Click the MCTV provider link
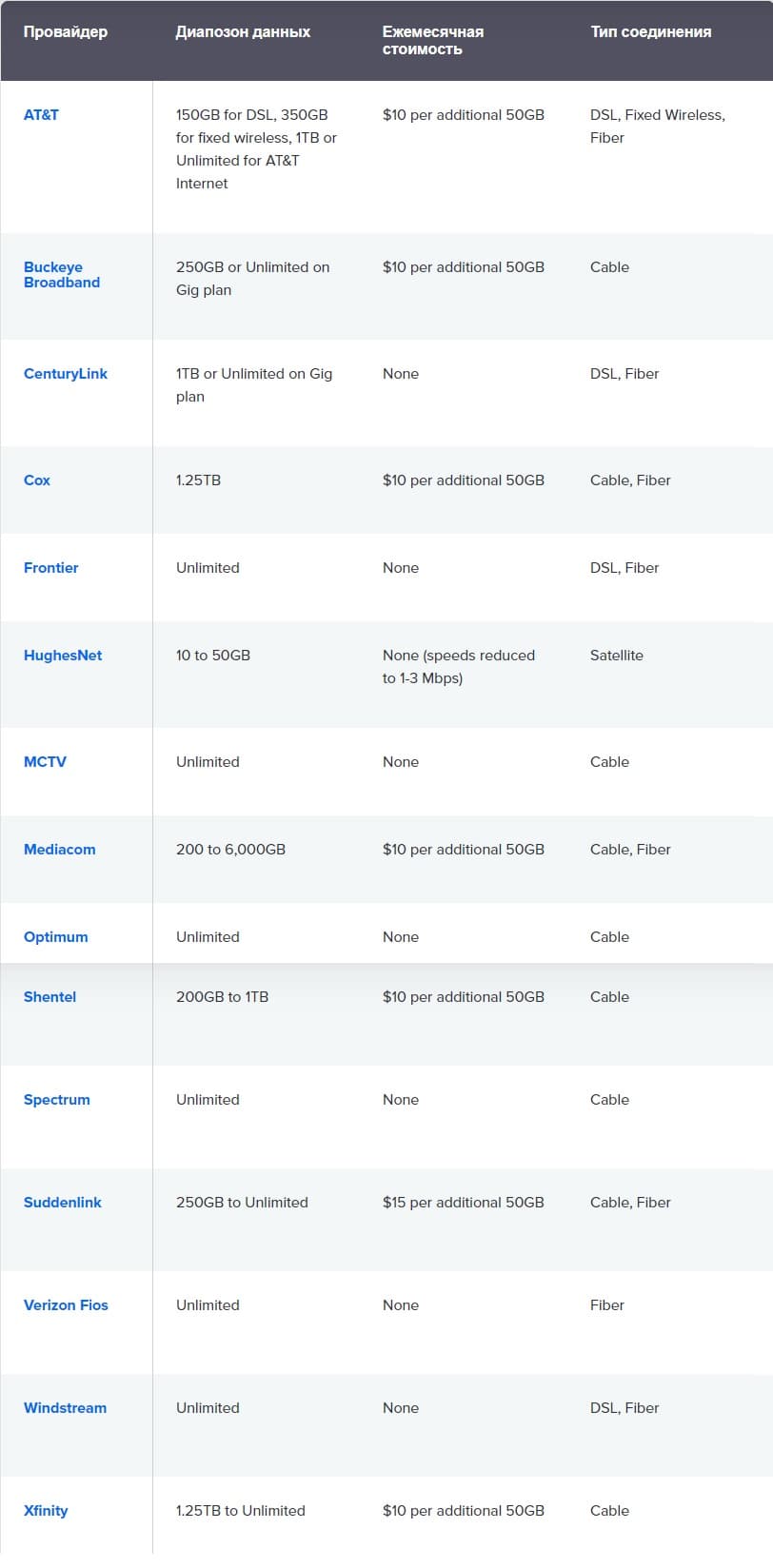This screenshot has width=773, height=1568. point(45,761)
